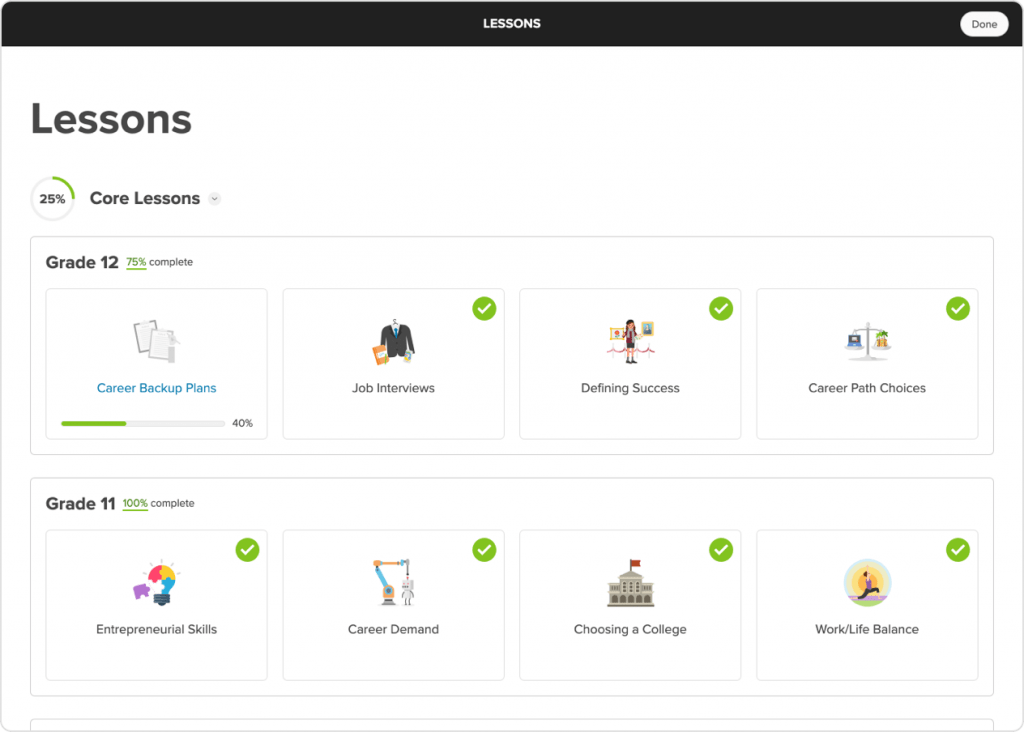1024x732 pixels.
Task: Click the Done button
Action: click(x=984, y=23)
